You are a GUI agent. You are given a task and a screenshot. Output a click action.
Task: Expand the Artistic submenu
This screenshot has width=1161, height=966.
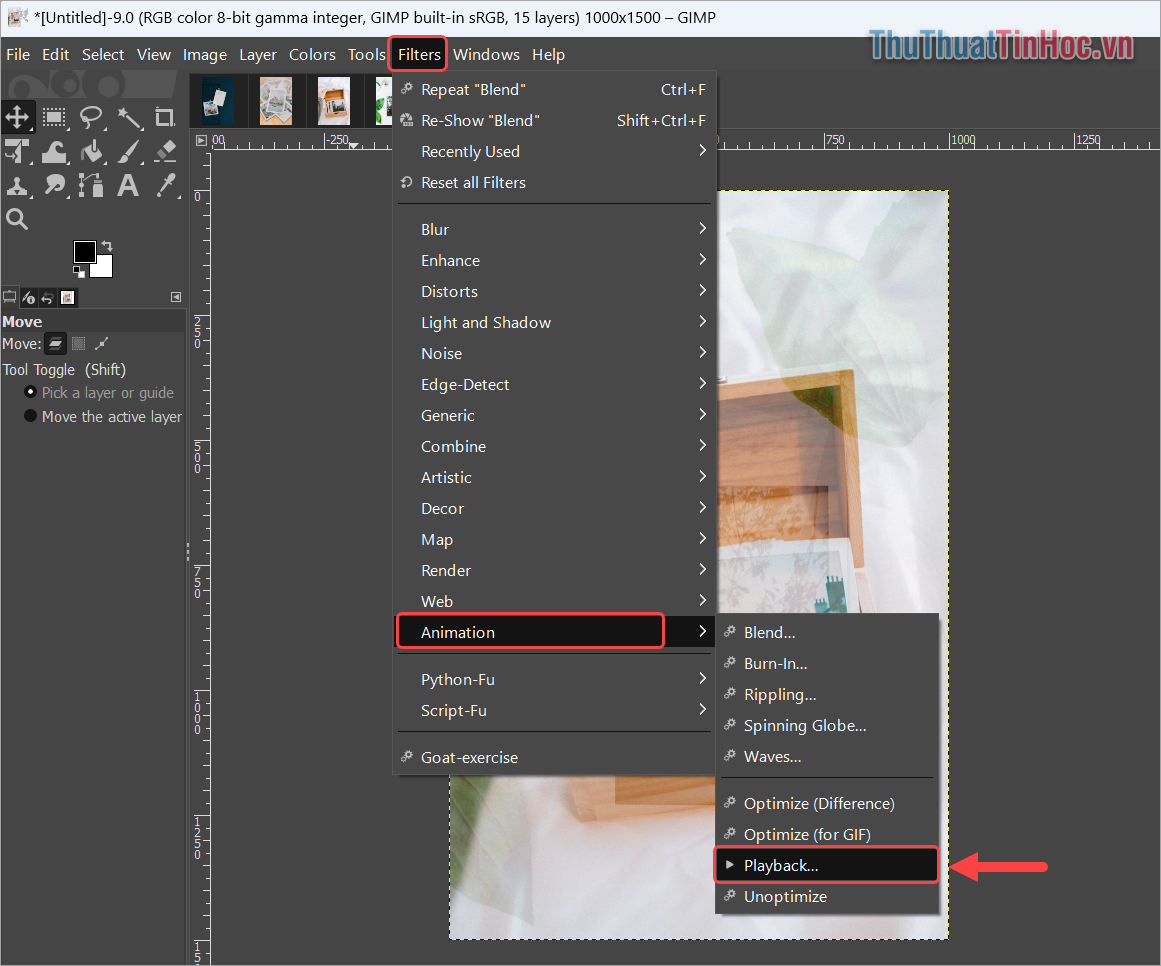554,477
